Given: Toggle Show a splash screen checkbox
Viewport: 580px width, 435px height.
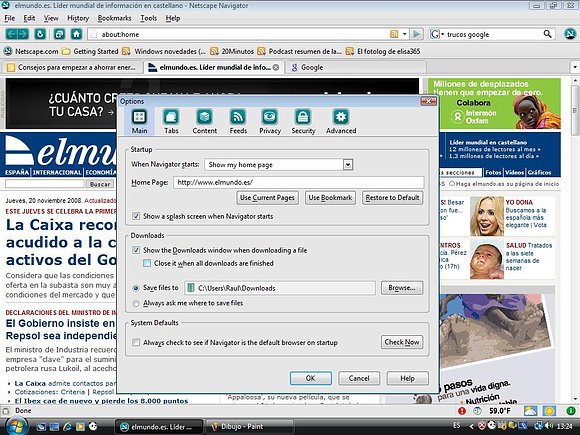Looking at the screenshot, I should click(x=136, y=216).
